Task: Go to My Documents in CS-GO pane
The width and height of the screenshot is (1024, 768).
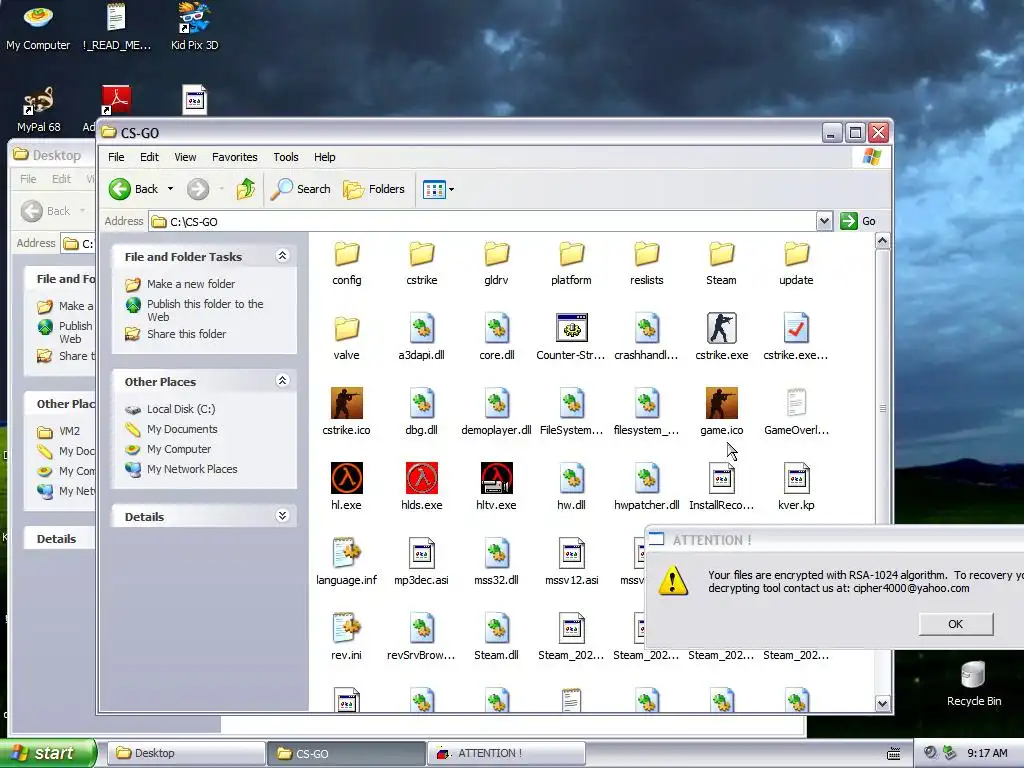Action: (182, 429)
